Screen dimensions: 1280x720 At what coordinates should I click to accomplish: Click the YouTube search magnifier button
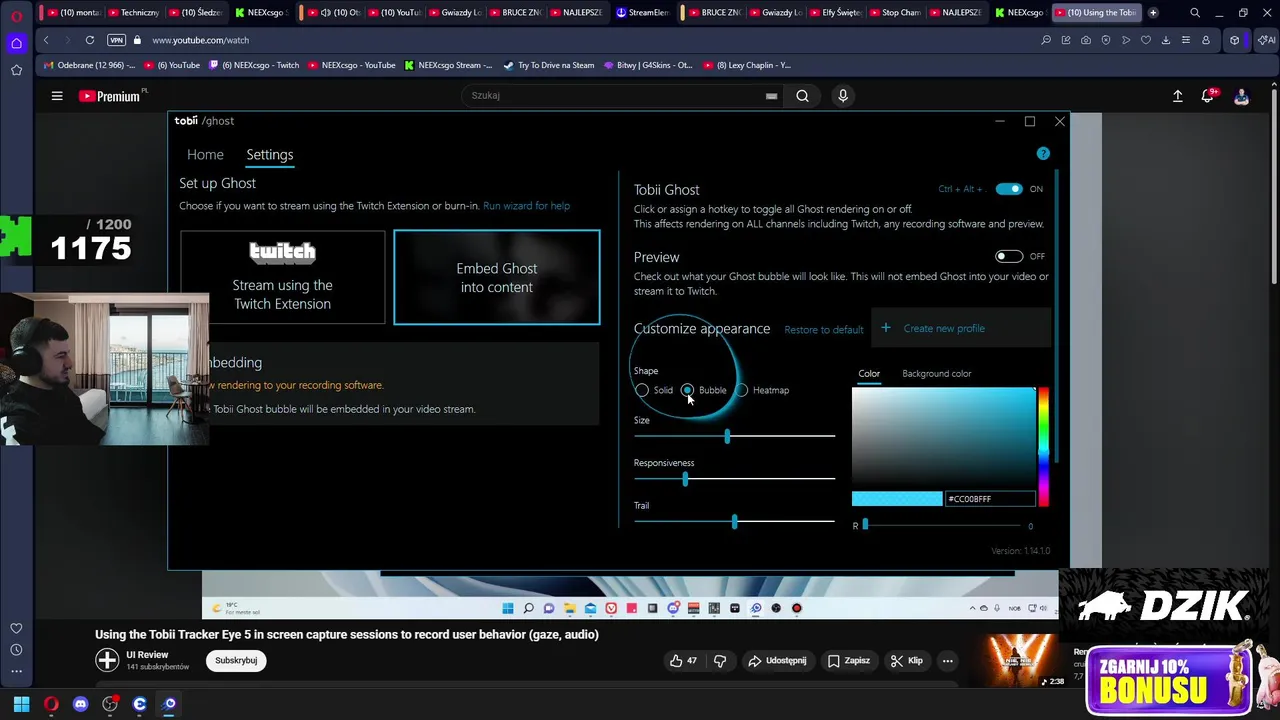pyautogui.click(x=802, y=96)
